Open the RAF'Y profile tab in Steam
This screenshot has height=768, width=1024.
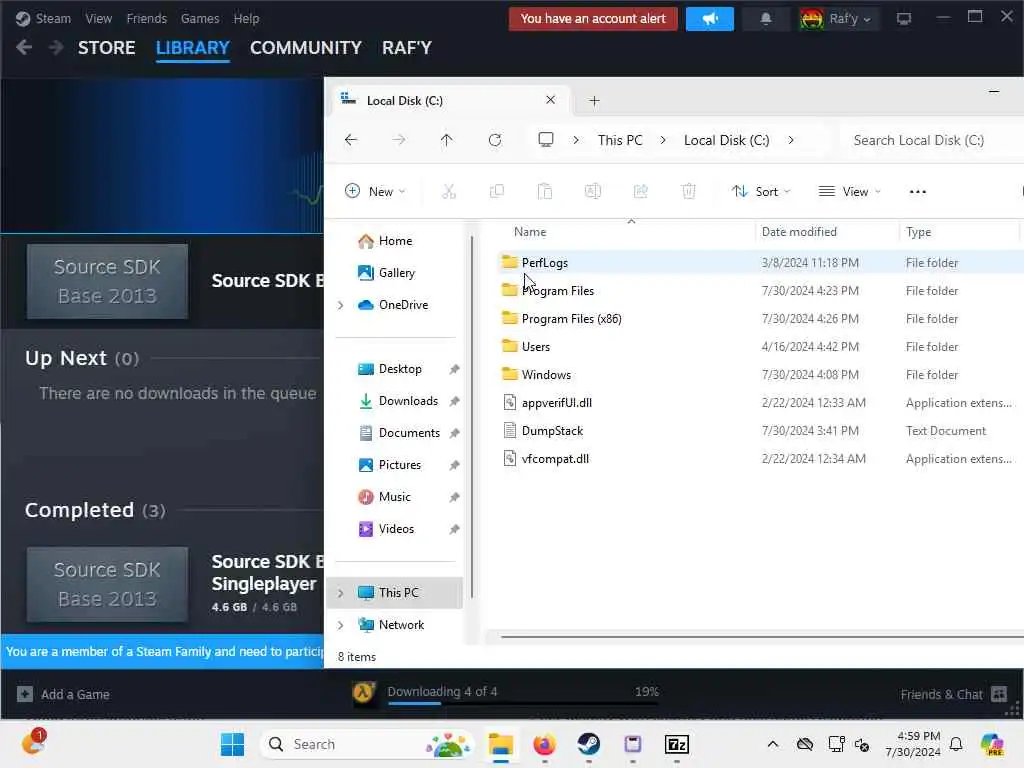(x=407, y=48)
